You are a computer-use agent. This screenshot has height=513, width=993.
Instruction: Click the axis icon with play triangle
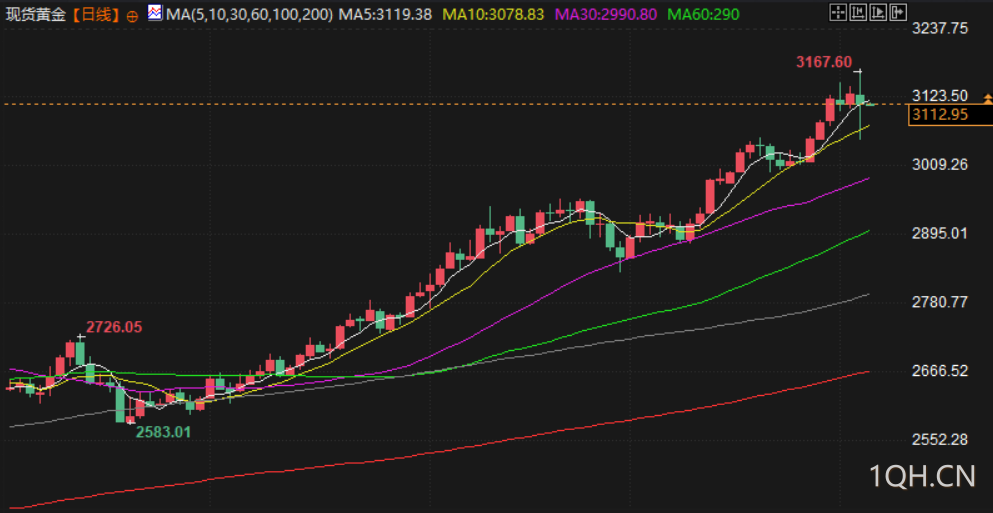[878, 12]
